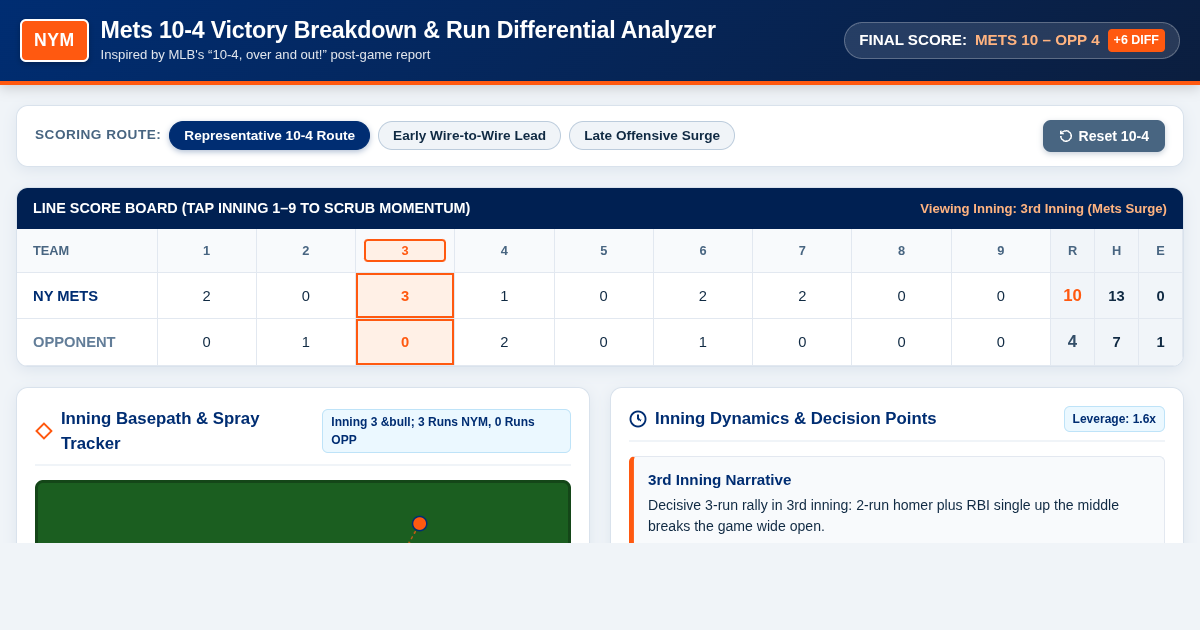This screenshot has height=630, width=1200.
Task: Click the green field spray chart
Action: click(303, 512)
